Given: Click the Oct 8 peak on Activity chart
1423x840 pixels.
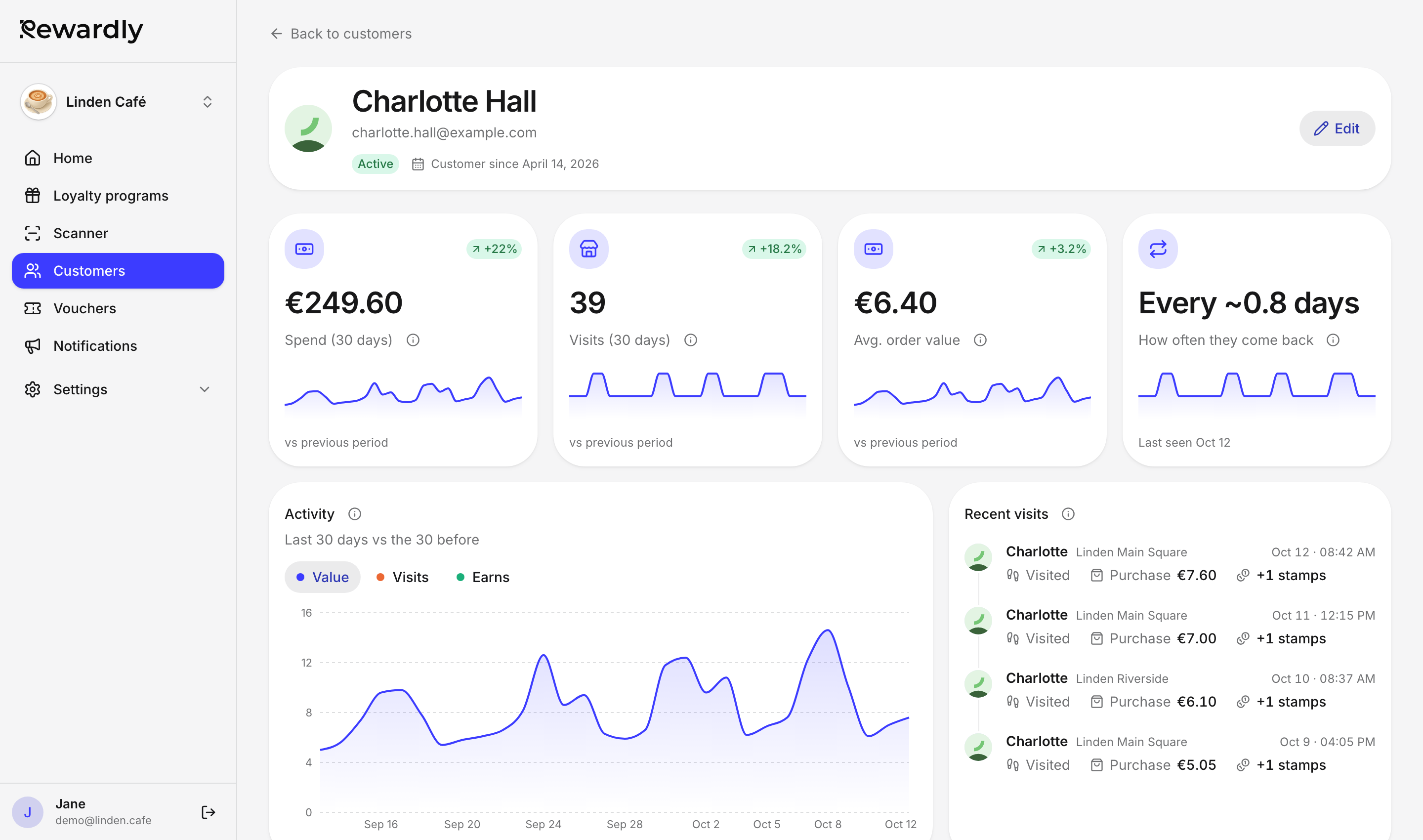Looking at the screenshot, I should [828, 630].
